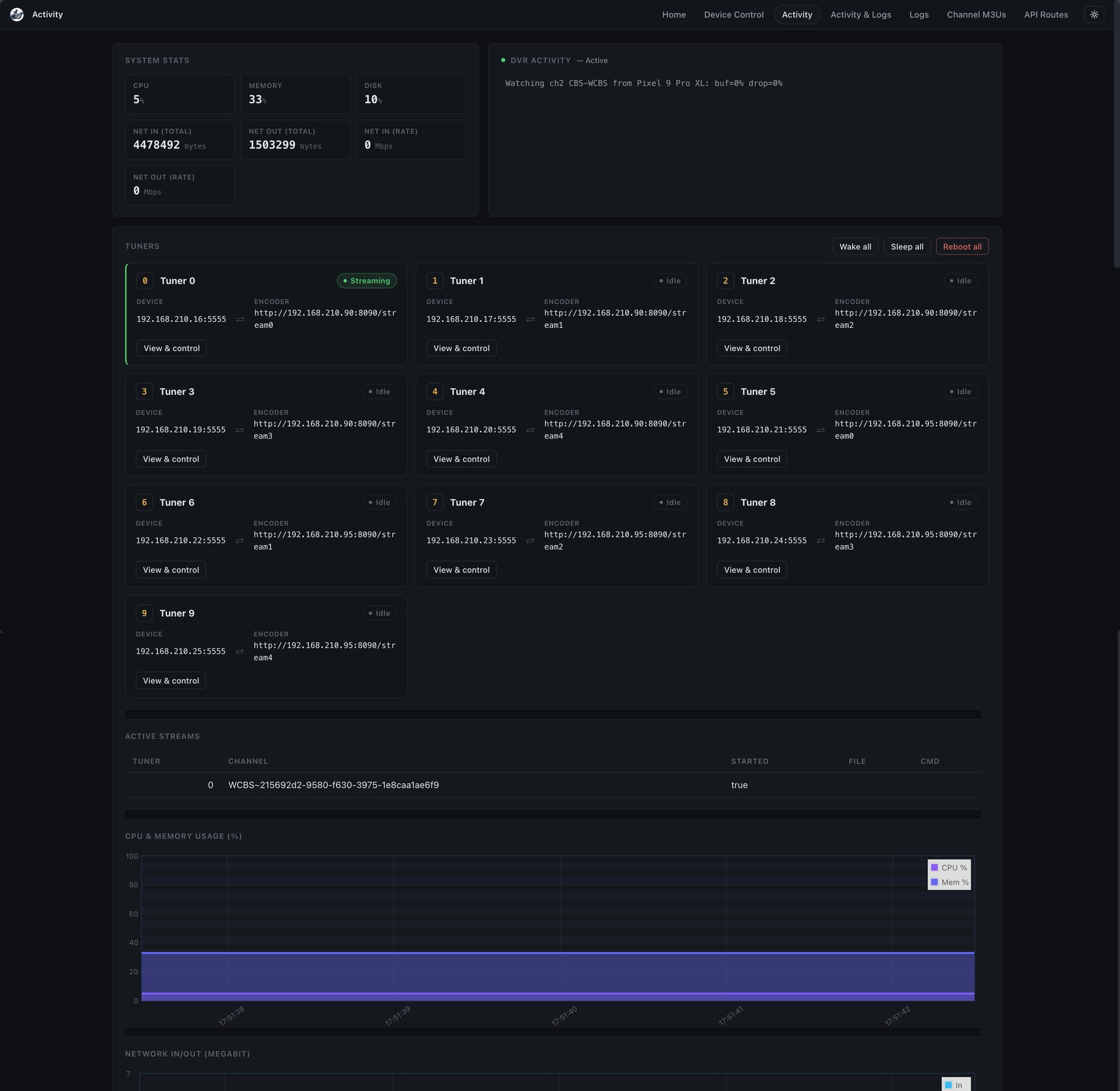Screen dimensions: 1120x1091
Task: Click the CPU % legend color swatch
Action: 935,867
